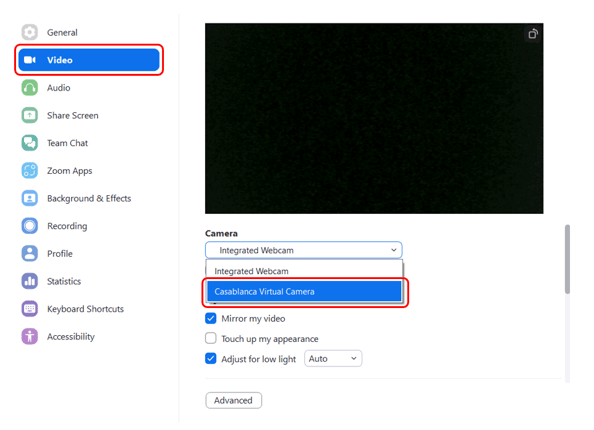
Task: Collapse the Camera dropdown showing Integrated Webcam
Action: coord(303,250)
